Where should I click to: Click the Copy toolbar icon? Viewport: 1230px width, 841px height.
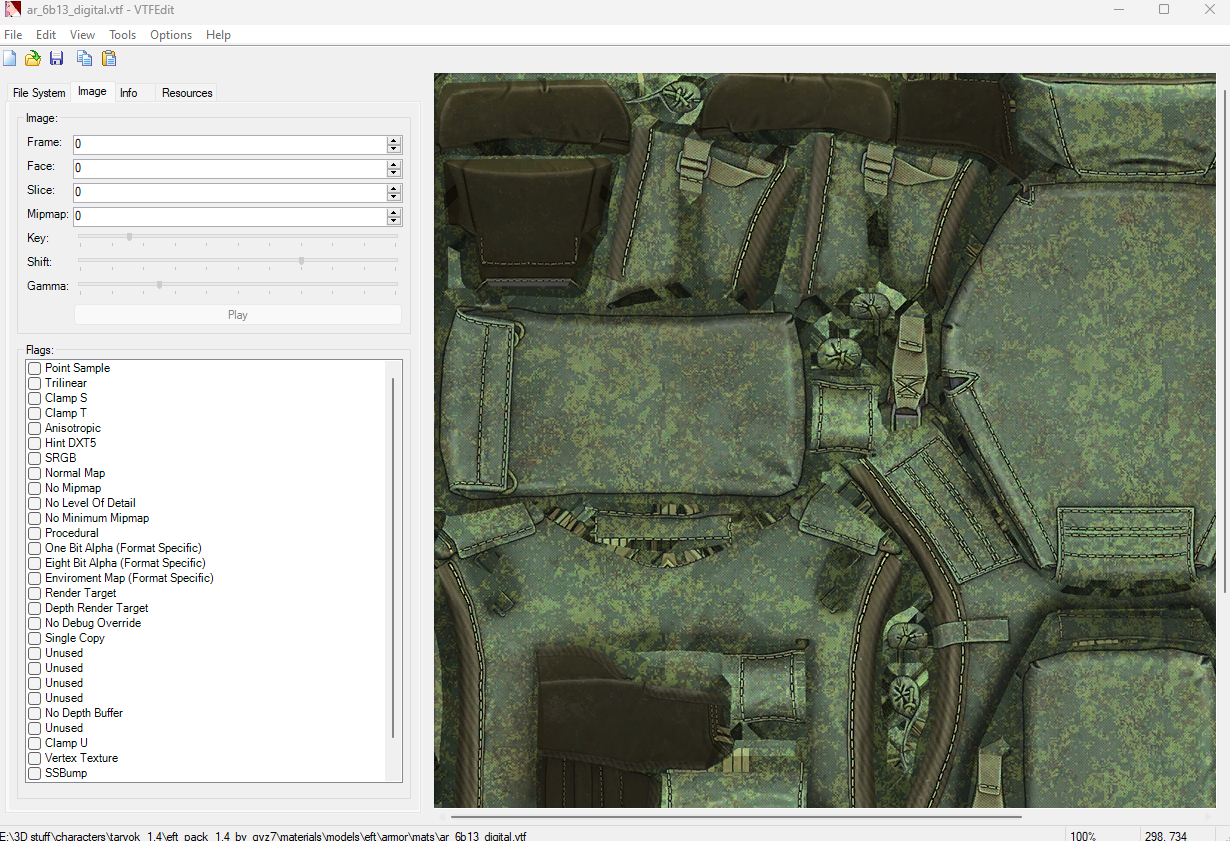(85, 59)
